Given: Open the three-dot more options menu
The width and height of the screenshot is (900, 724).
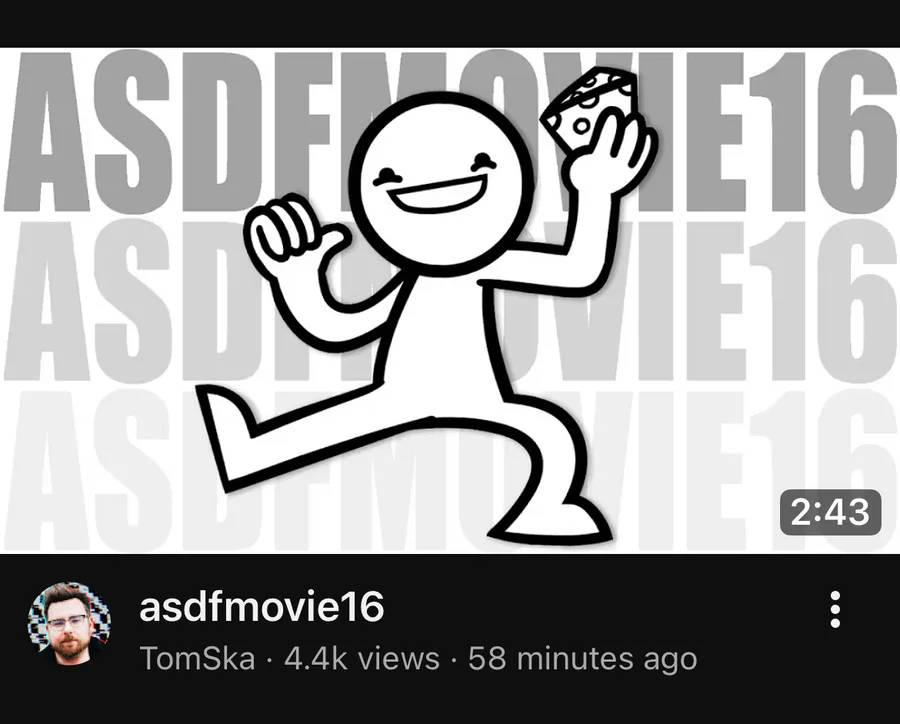Looking at the screenshot, I should tap(835, 609).
